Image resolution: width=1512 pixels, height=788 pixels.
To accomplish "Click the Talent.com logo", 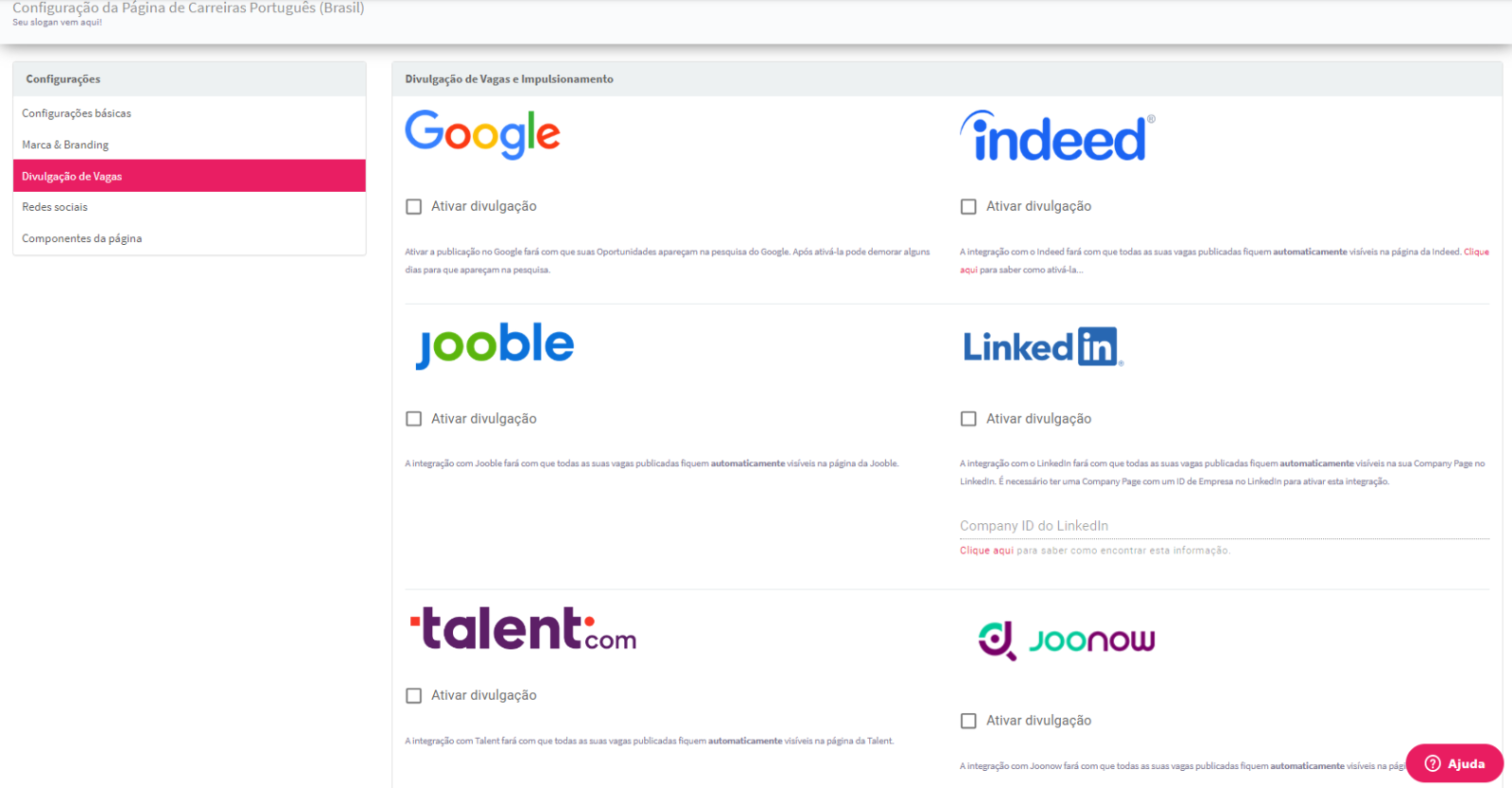I will 522,629.
